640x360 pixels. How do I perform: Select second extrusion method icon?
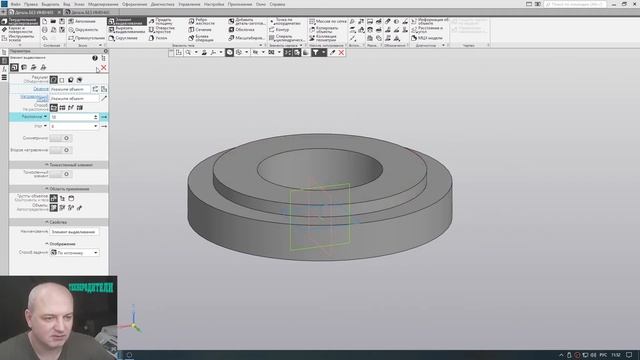click(62, 108)
